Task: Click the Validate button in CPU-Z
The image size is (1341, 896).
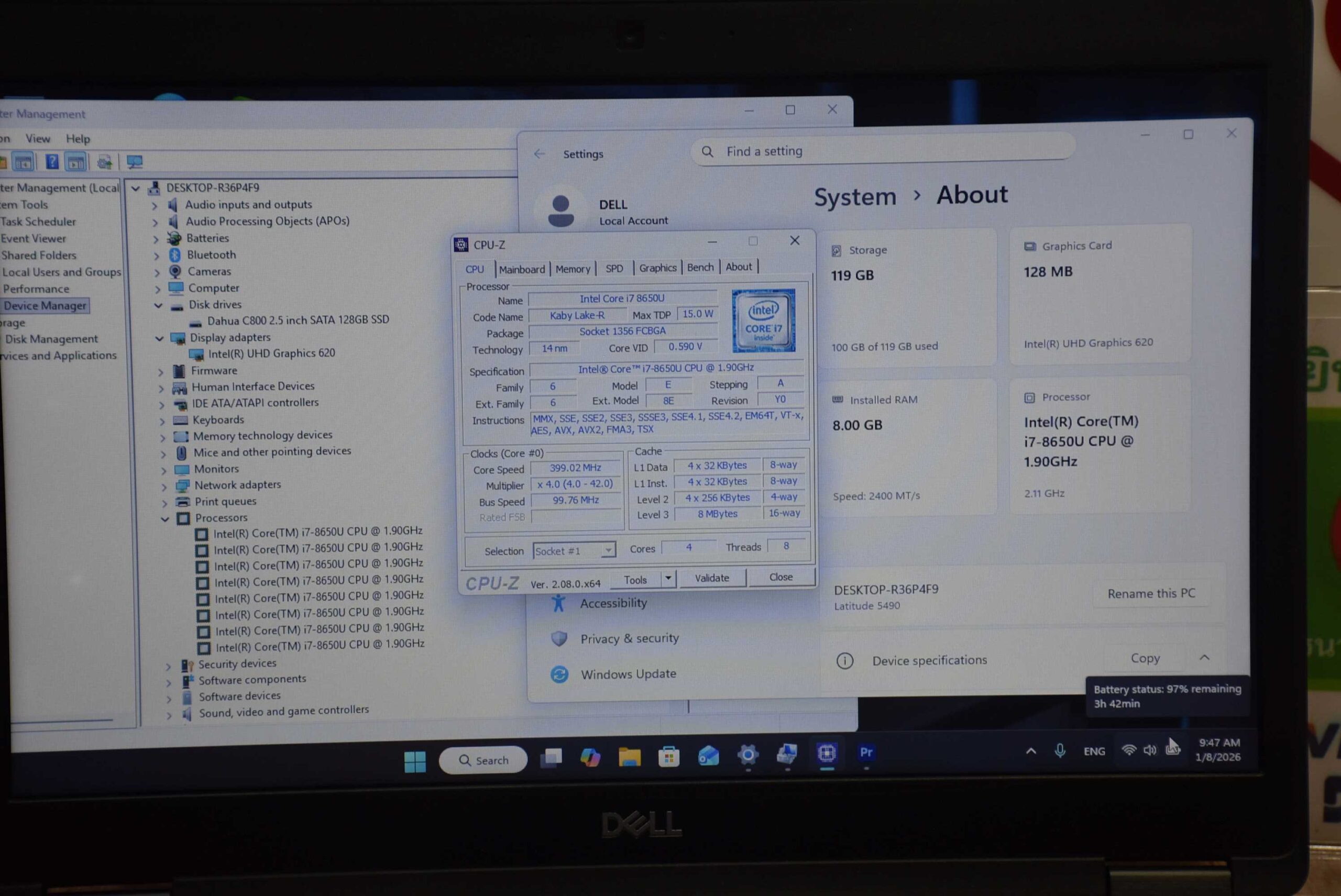Action: tap(712, 578)
